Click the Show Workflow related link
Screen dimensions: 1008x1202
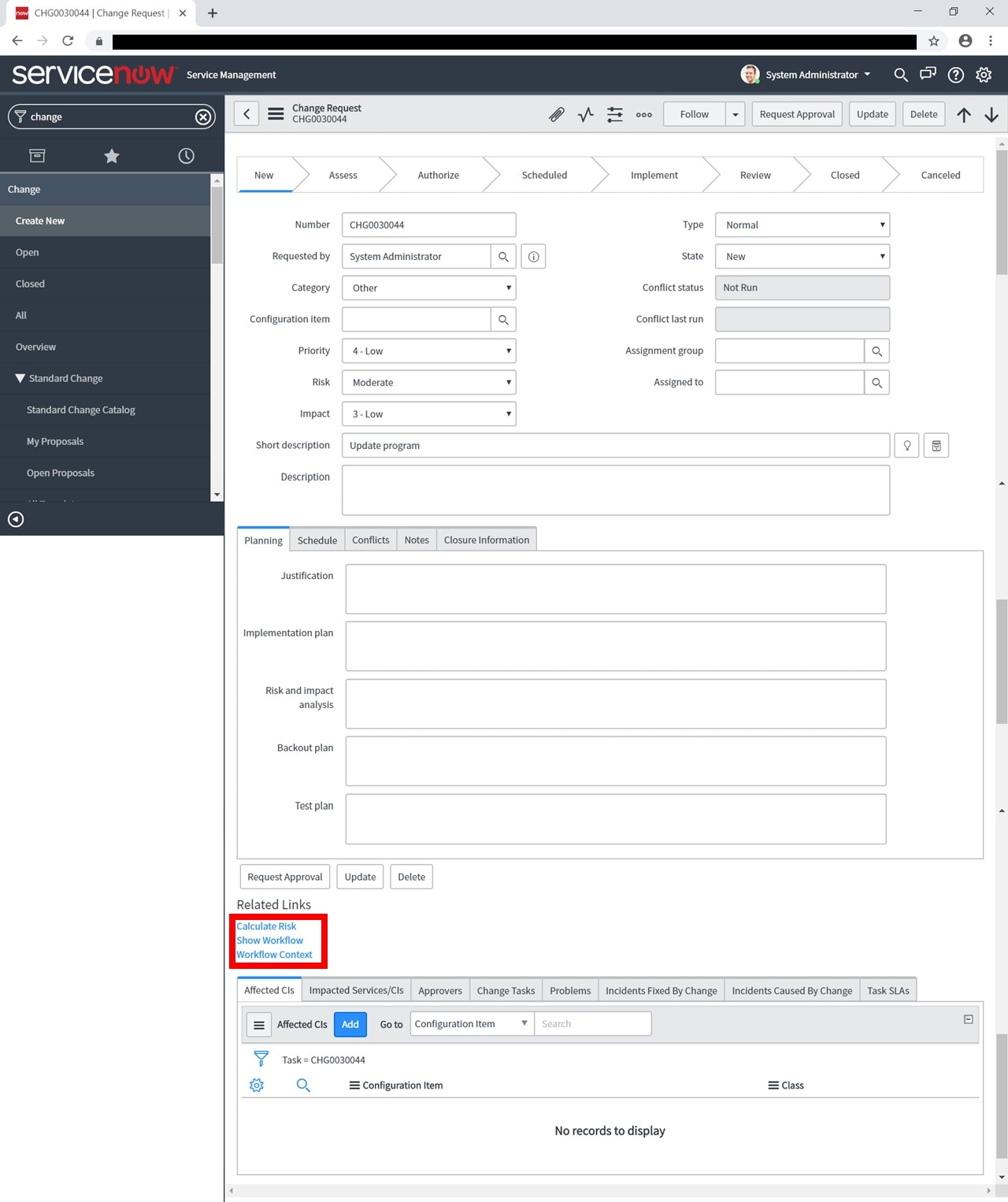pyautogui.click(x=270, y=940)
